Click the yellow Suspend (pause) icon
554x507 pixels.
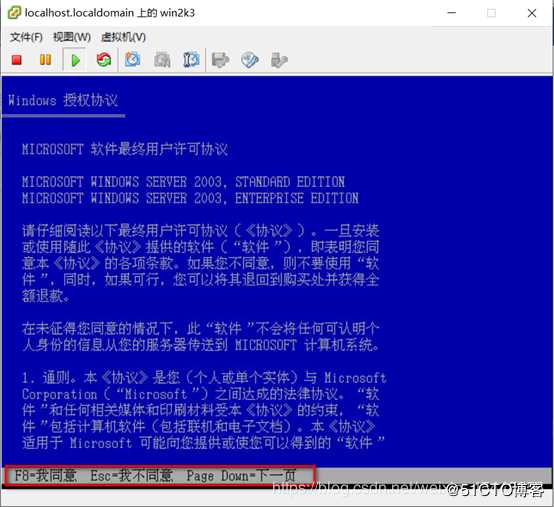coord(45,60)
